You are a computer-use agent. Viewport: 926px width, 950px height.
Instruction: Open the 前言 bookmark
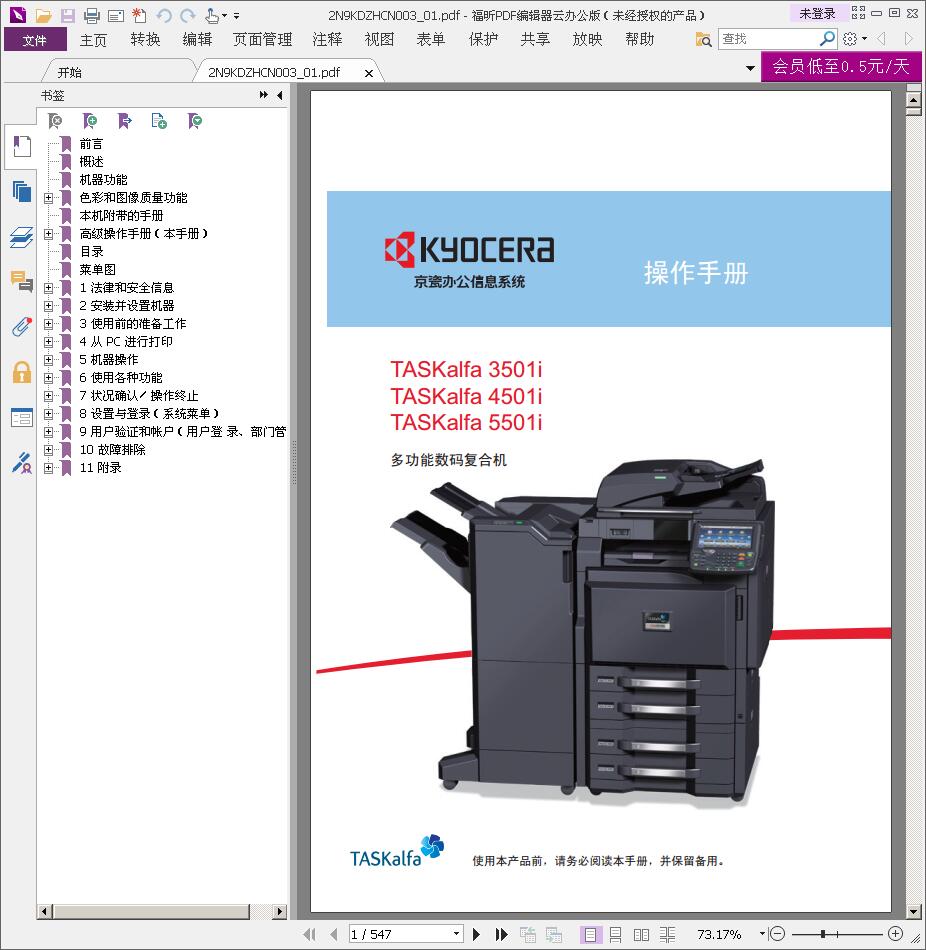pos(91,144)
